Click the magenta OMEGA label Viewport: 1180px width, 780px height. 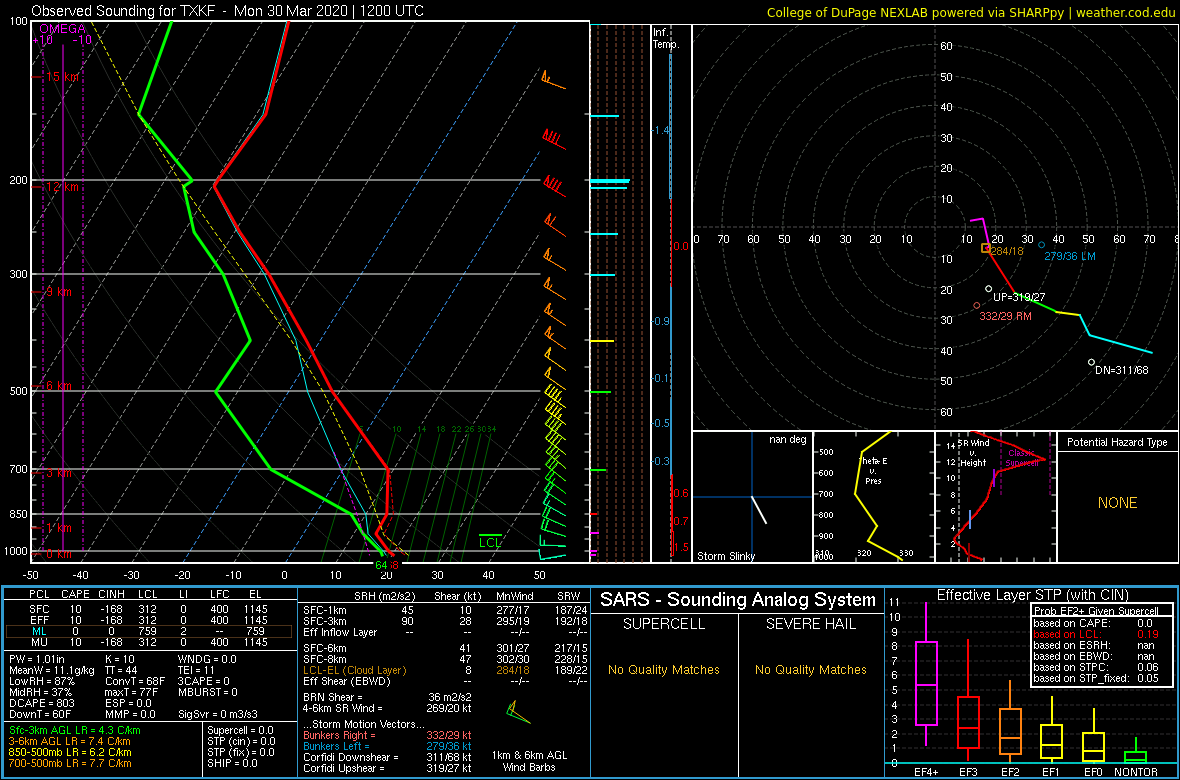click(62, 29)
